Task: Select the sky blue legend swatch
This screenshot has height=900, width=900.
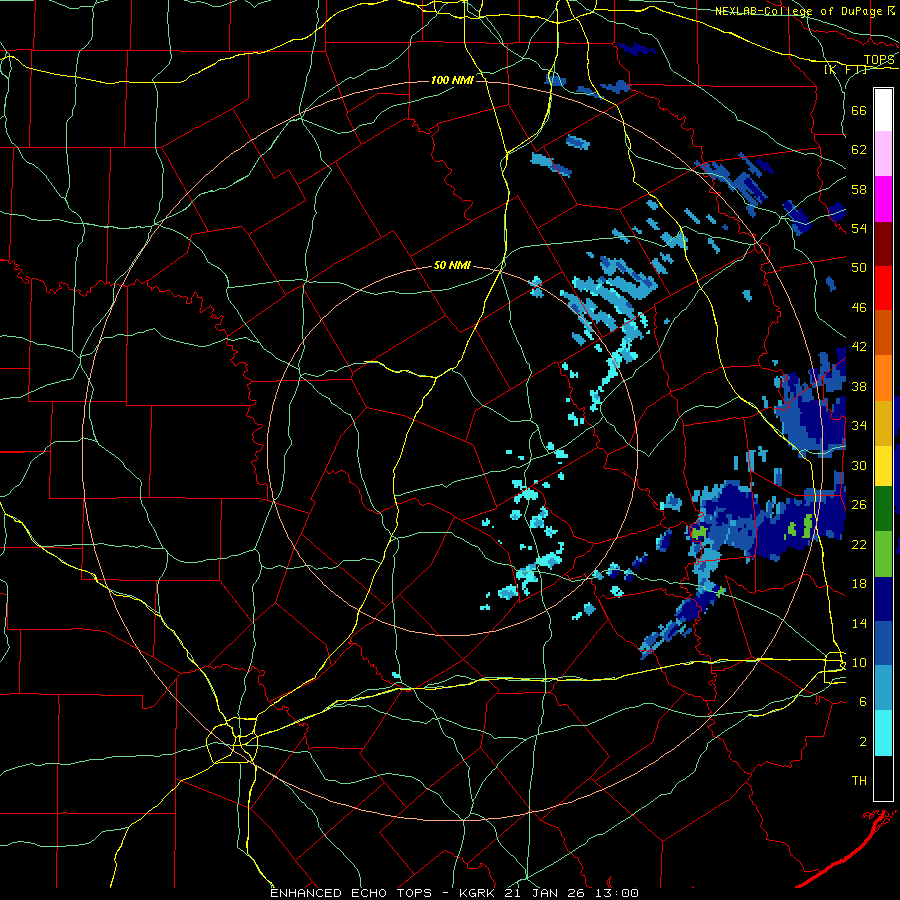Action: tap(883, 688)
